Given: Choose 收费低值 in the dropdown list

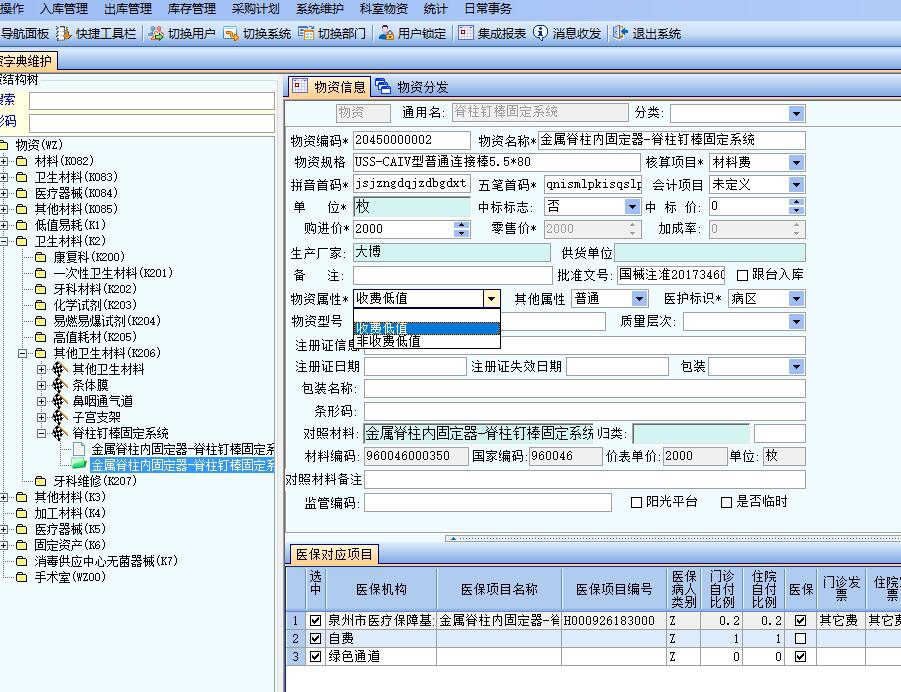Looking at the screenshot, I should click(x=426, y=328).
